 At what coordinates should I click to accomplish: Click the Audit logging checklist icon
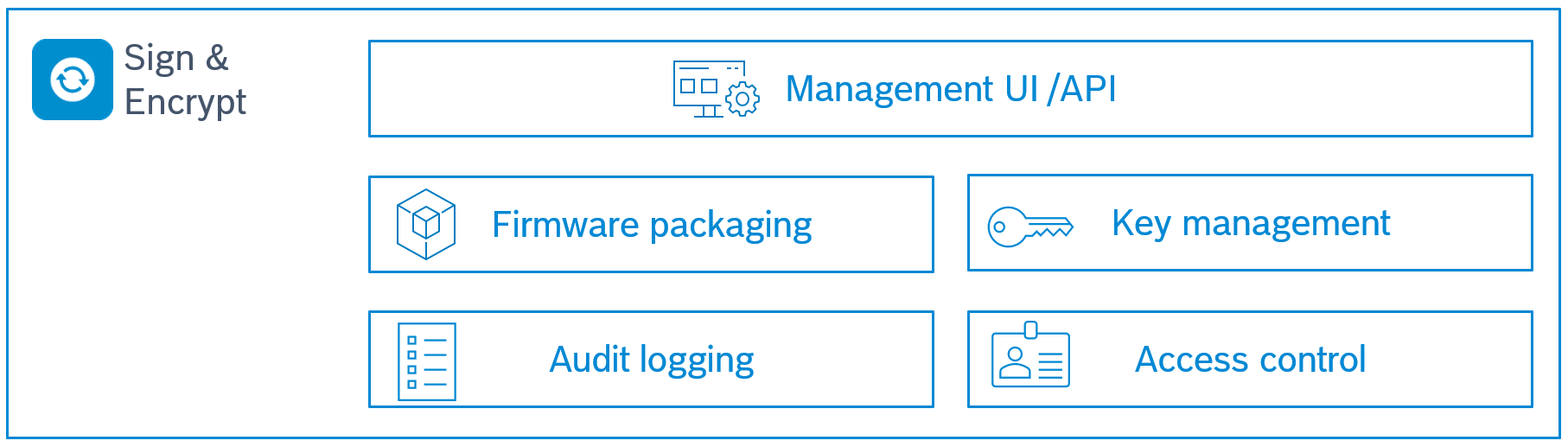pos(427,361)
